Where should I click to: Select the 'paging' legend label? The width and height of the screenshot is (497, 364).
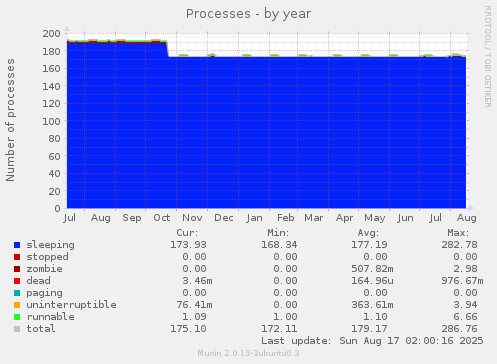point(44,293)
